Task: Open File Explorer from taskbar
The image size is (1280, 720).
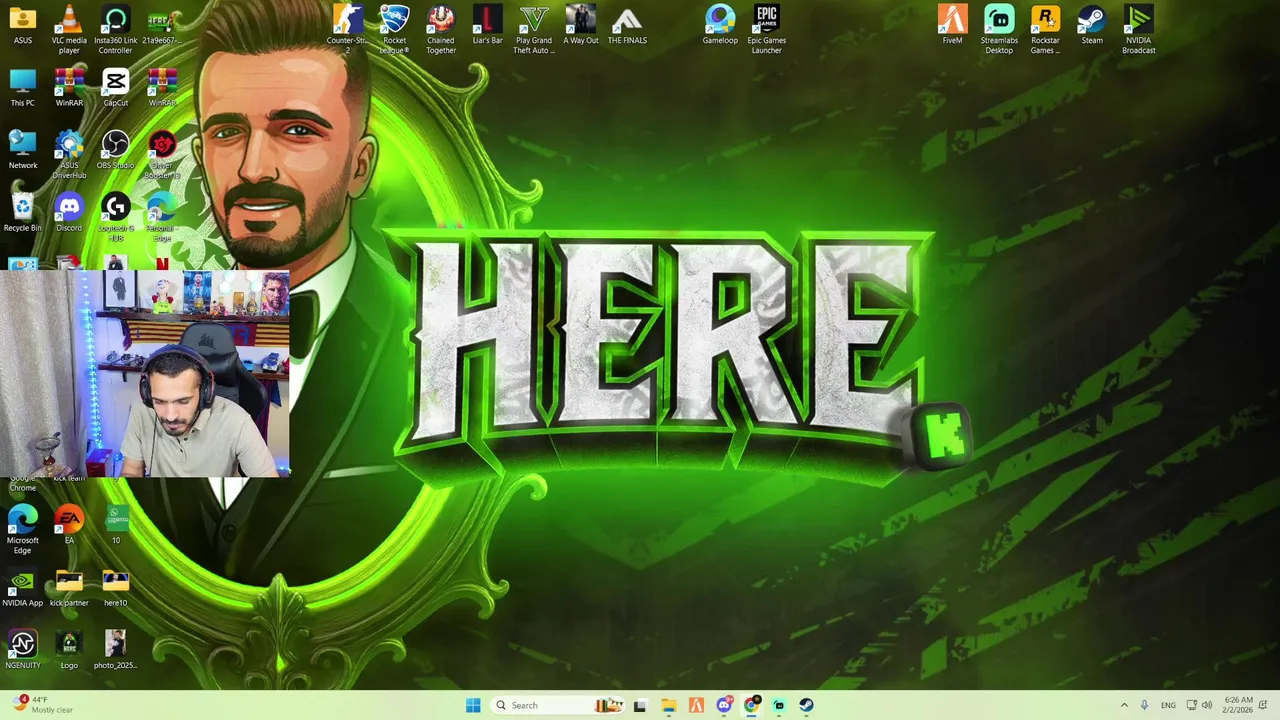Action: tap(668, 705)
